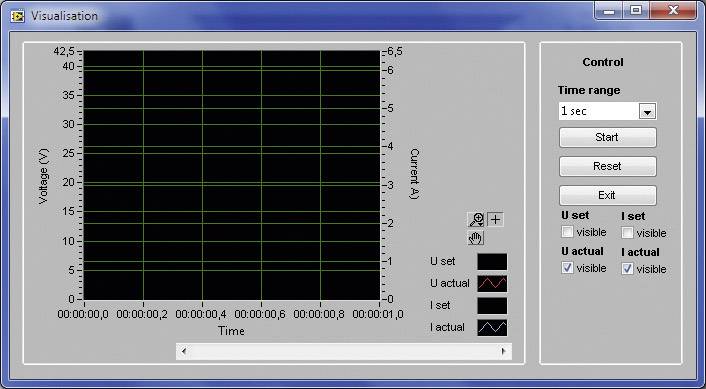
Task: Enable I set visible checkbox
Action: coord(627,233)
